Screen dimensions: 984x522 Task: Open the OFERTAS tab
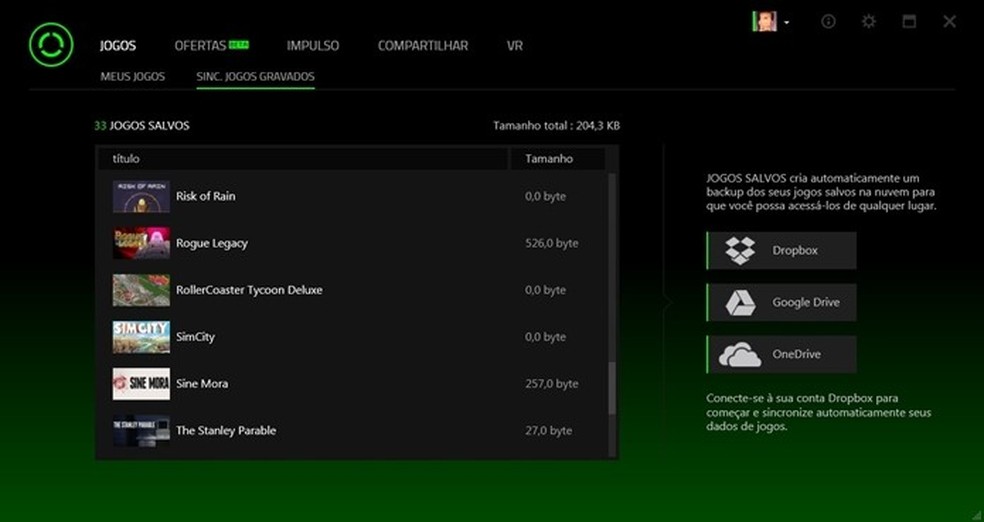click(x=200, y=46)
